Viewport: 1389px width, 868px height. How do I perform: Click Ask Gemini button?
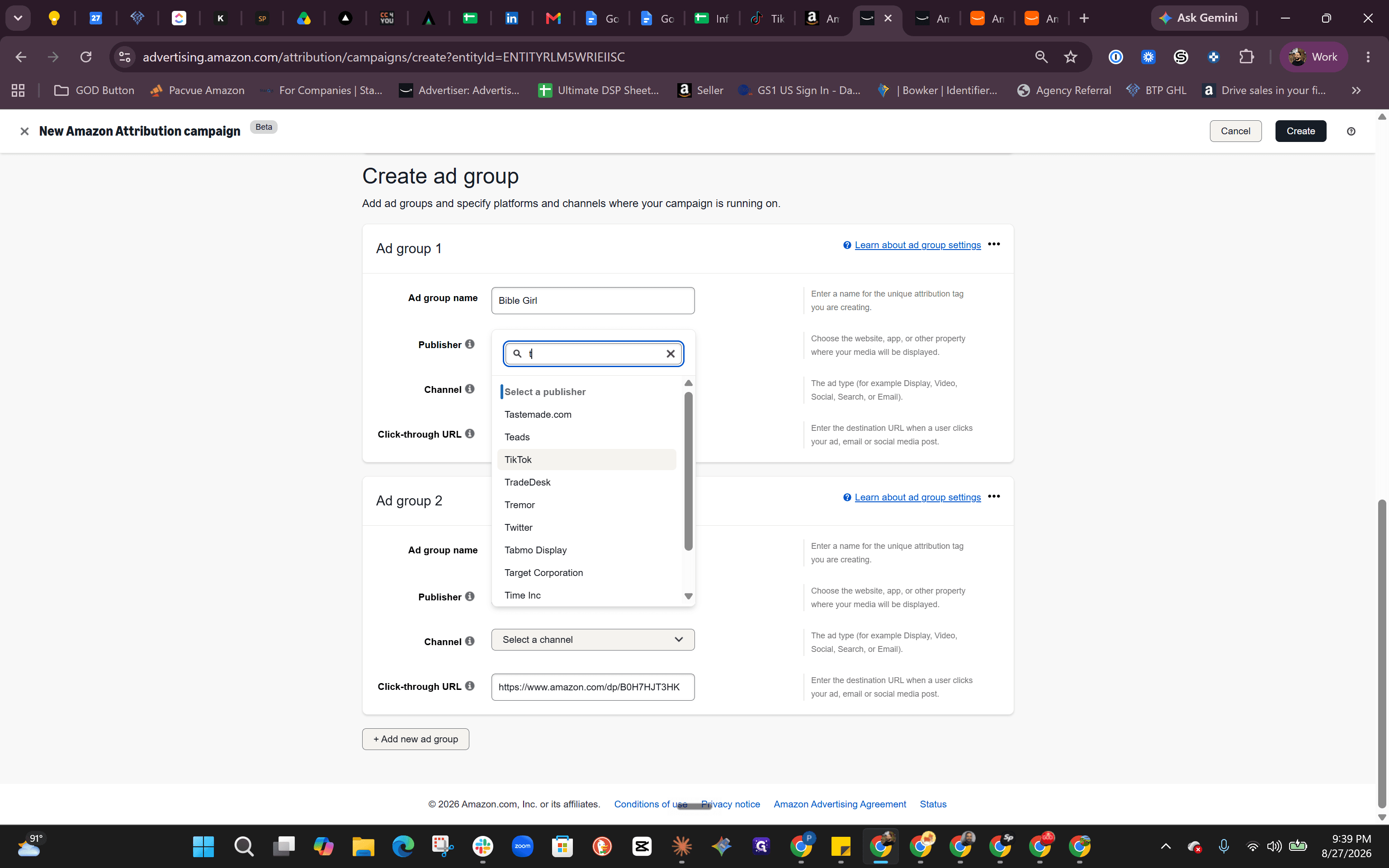click(1199, 19)
